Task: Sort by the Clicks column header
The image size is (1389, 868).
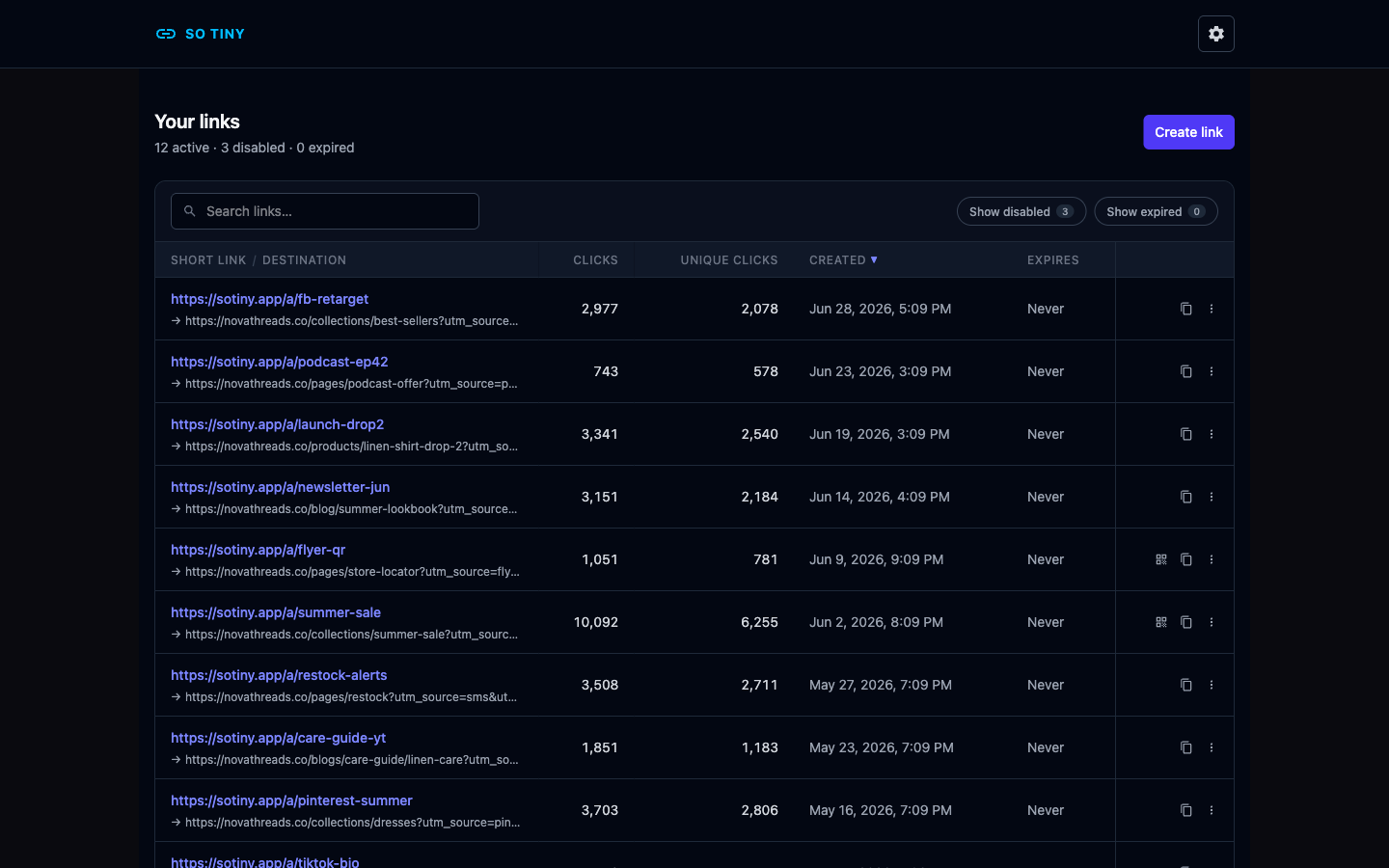Action: [595, 260]
